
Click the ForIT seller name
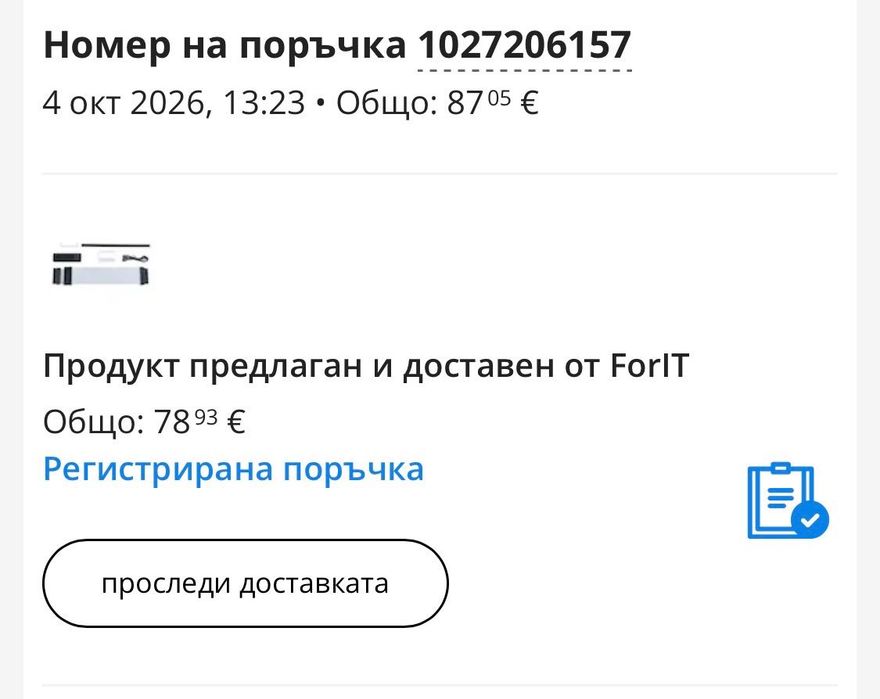click(x=649, y=366)
